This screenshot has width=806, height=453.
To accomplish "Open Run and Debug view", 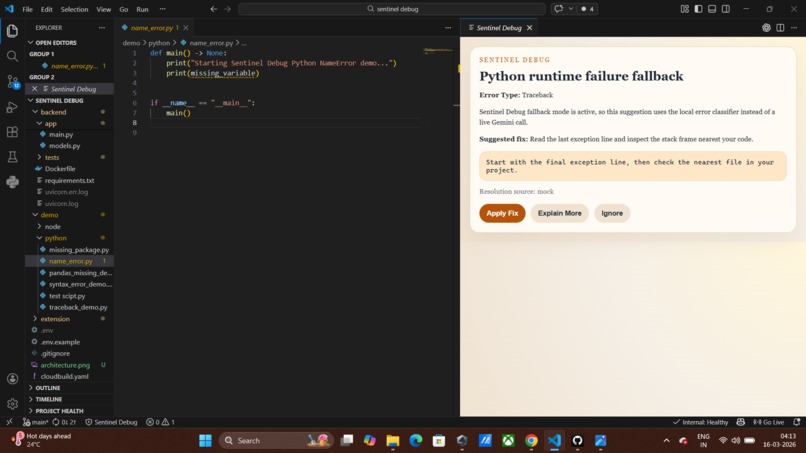I will click(x=12, y=107).
